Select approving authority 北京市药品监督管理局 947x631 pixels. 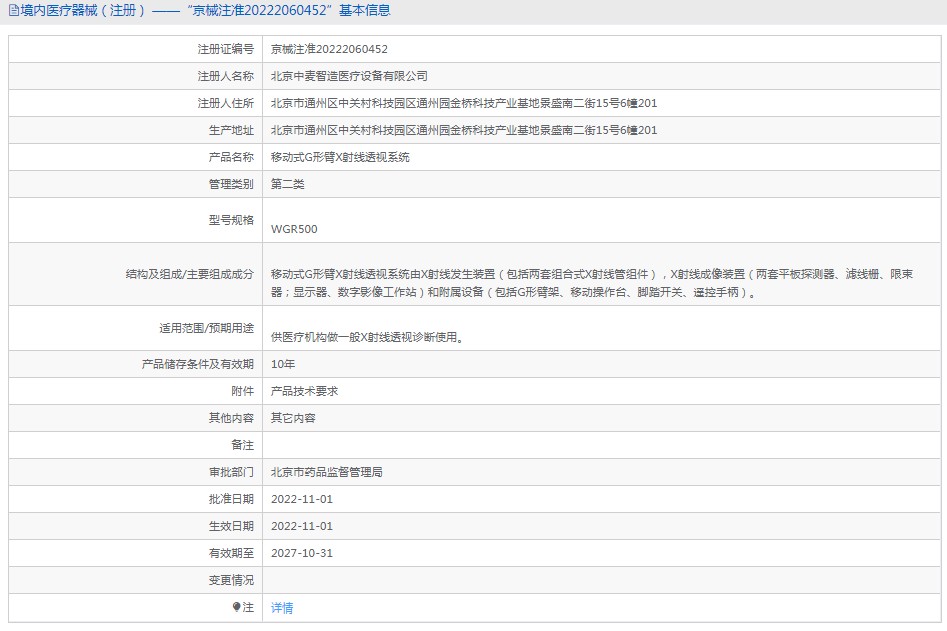(327, 472)
